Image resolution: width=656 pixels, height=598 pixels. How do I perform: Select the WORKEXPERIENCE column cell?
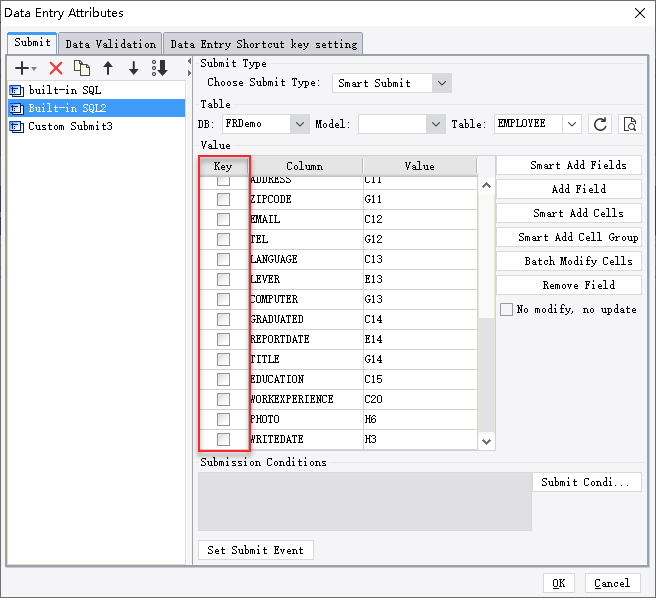306,399
